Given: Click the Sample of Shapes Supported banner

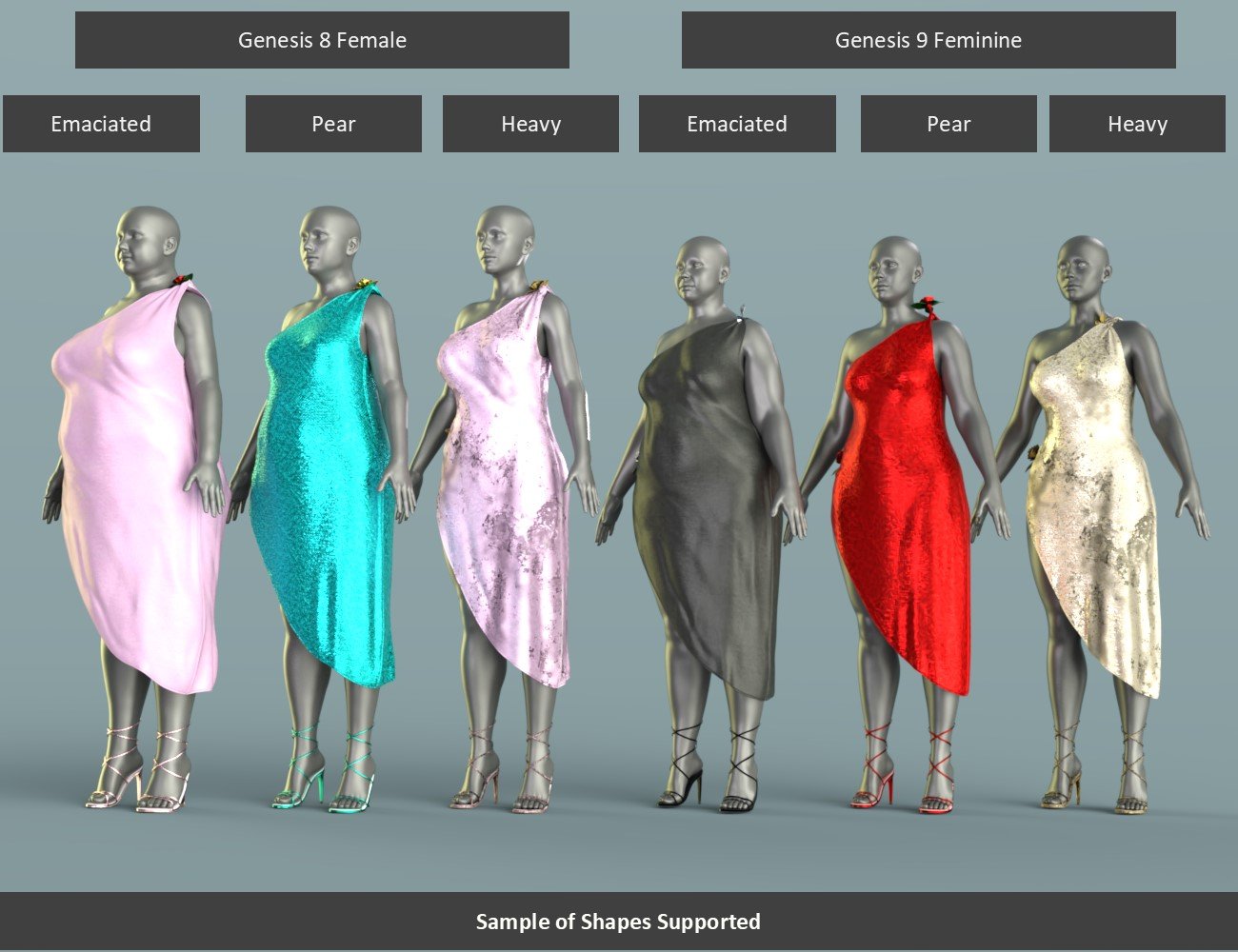Looking at the screenshot, I should [619, 921].
